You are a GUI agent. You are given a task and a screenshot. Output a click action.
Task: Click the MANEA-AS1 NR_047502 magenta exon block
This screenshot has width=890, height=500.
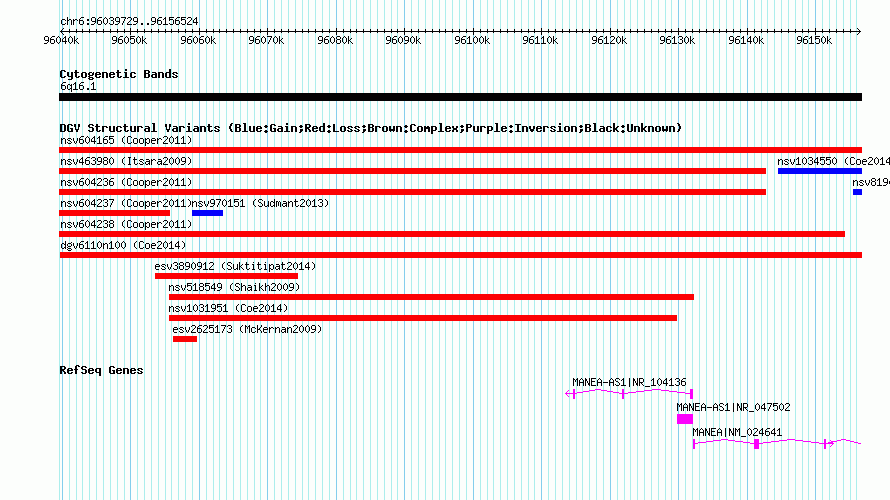685,419
